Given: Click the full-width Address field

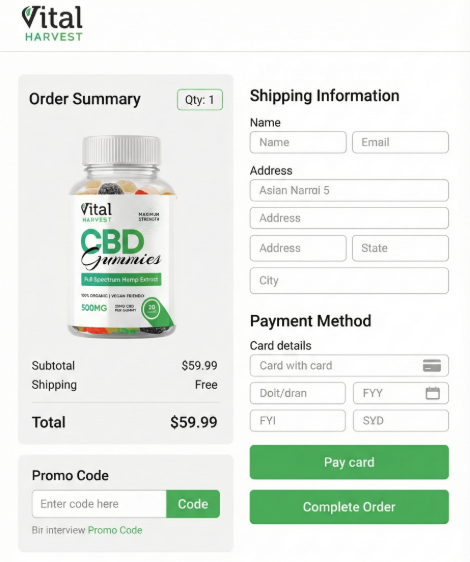Looking at the screenshot, I should click(349, 218).
